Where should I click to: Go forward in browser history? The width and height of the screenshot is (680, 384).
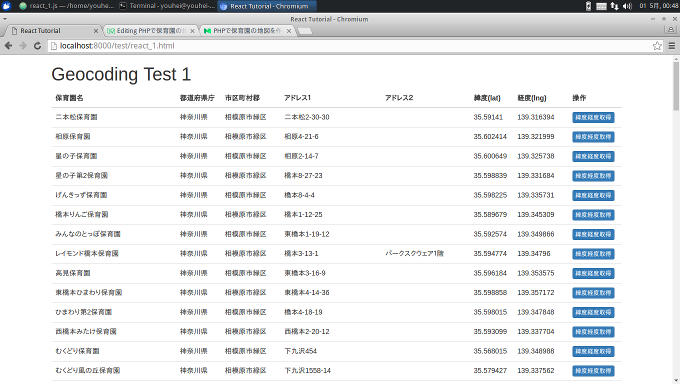pos(23,46)
